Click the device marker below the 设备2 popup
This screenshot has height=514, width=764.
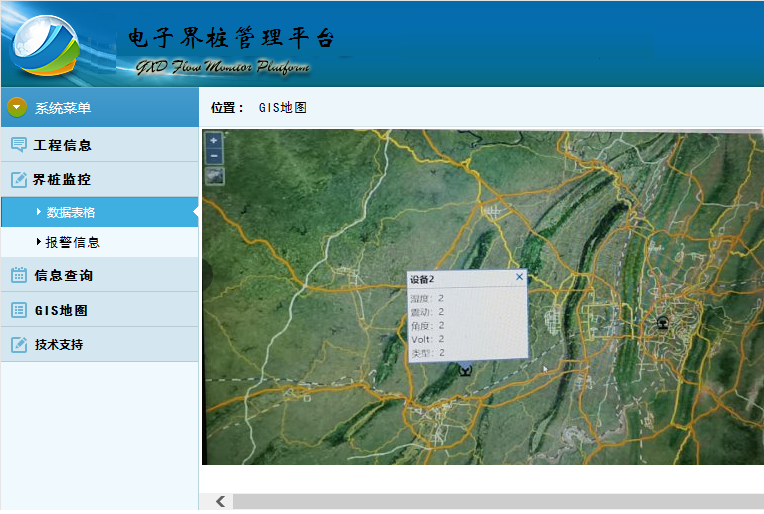tap(463, 369)
